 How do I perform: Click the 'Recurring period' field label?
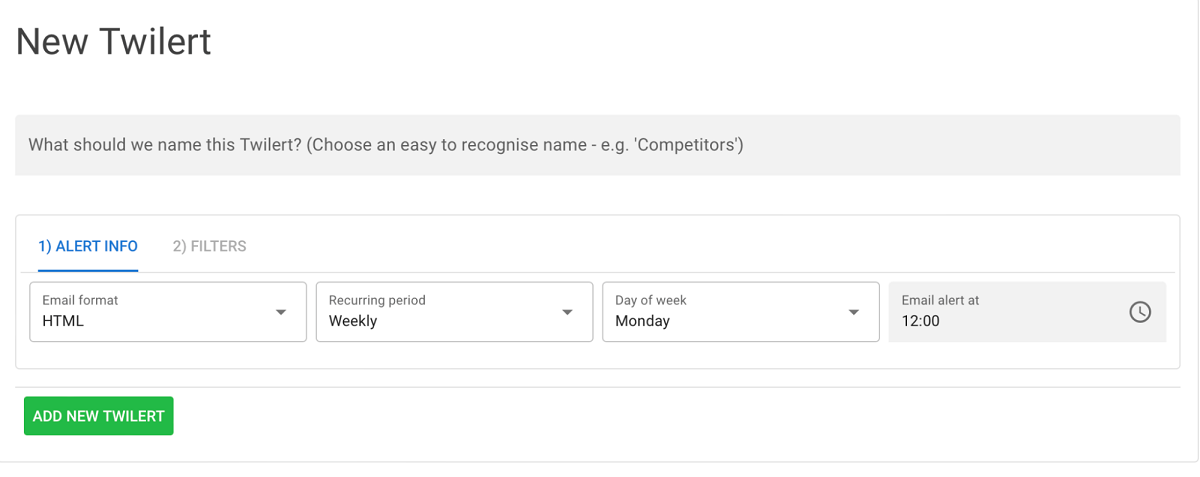pos(377,300)
